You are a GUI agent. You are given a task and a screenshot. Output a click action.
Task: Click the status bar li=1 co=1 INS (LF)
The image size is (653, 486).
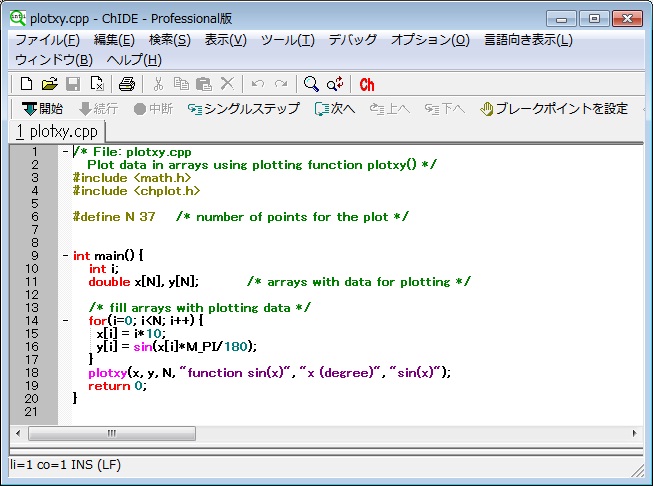click(x=66, y=464)
